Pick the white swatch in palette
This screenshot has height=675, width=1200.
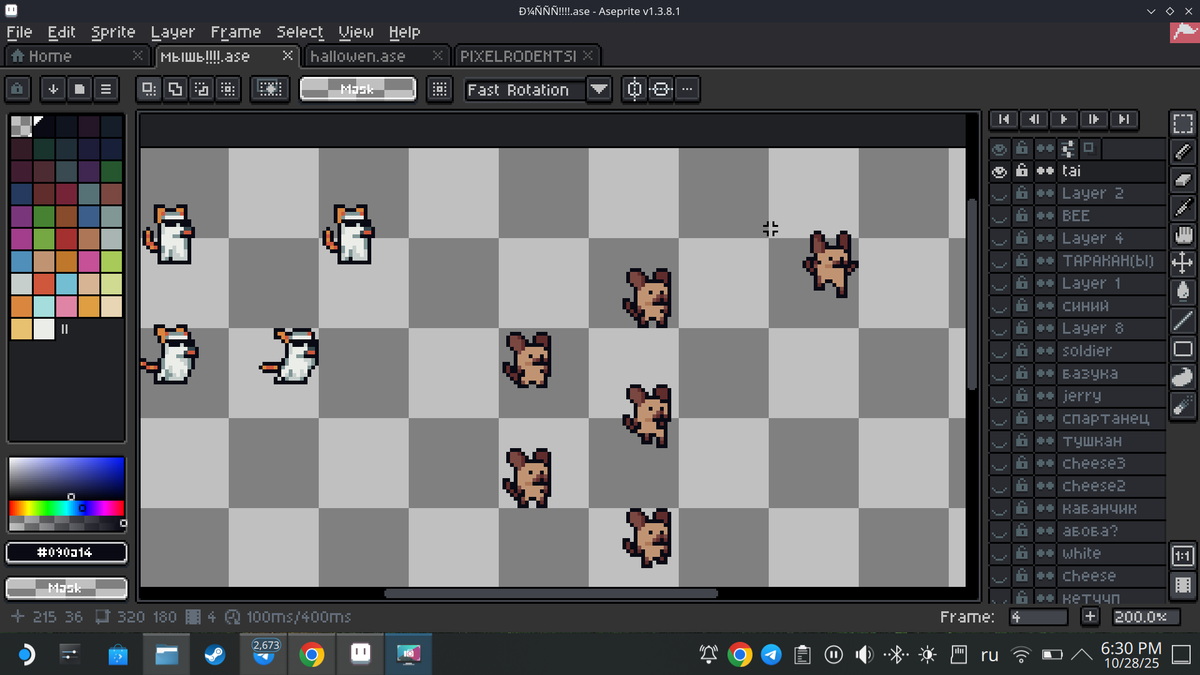point(44,329)
